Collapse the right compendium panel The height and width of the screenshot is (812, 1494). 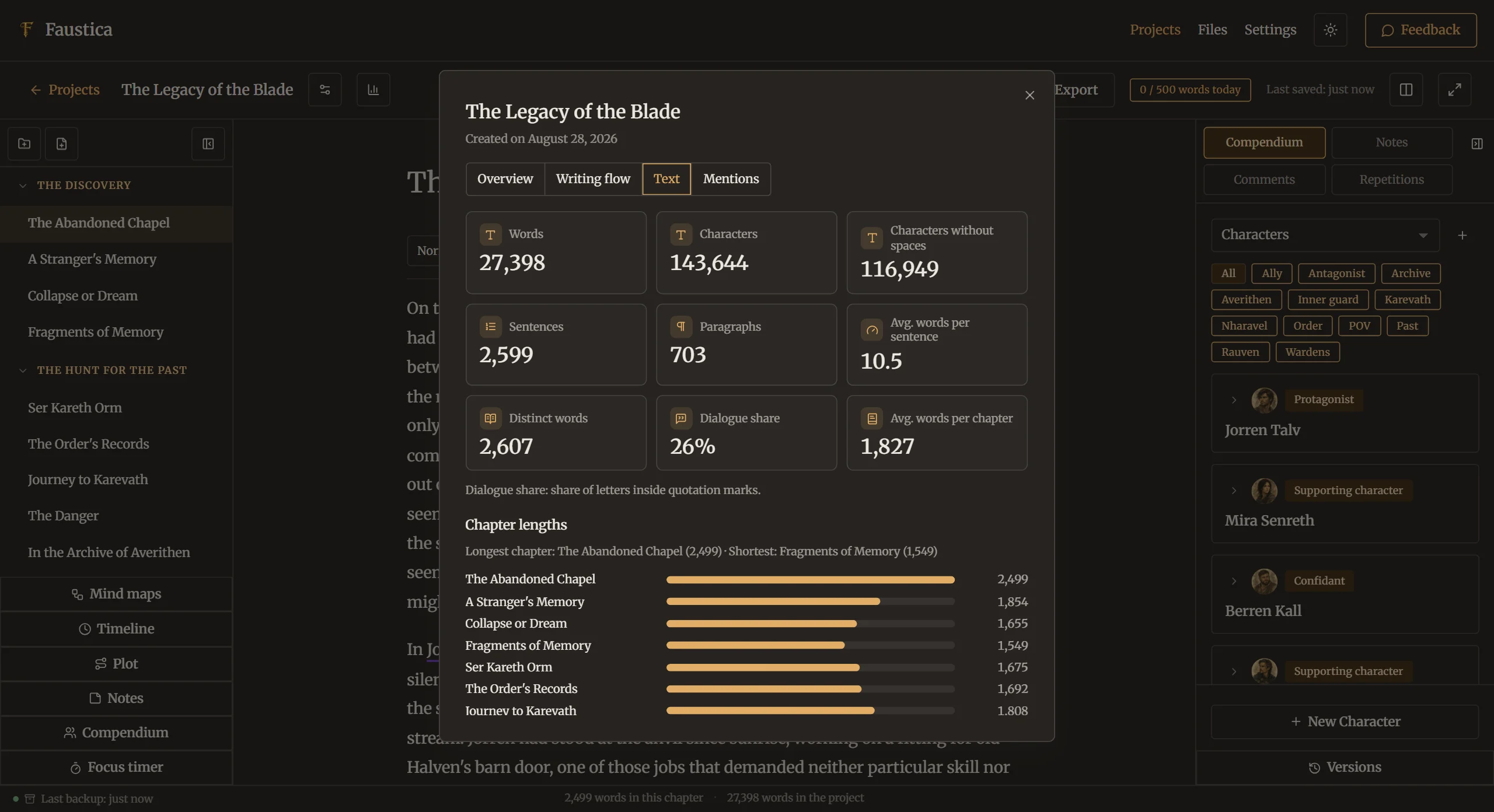pos(1477,143)
